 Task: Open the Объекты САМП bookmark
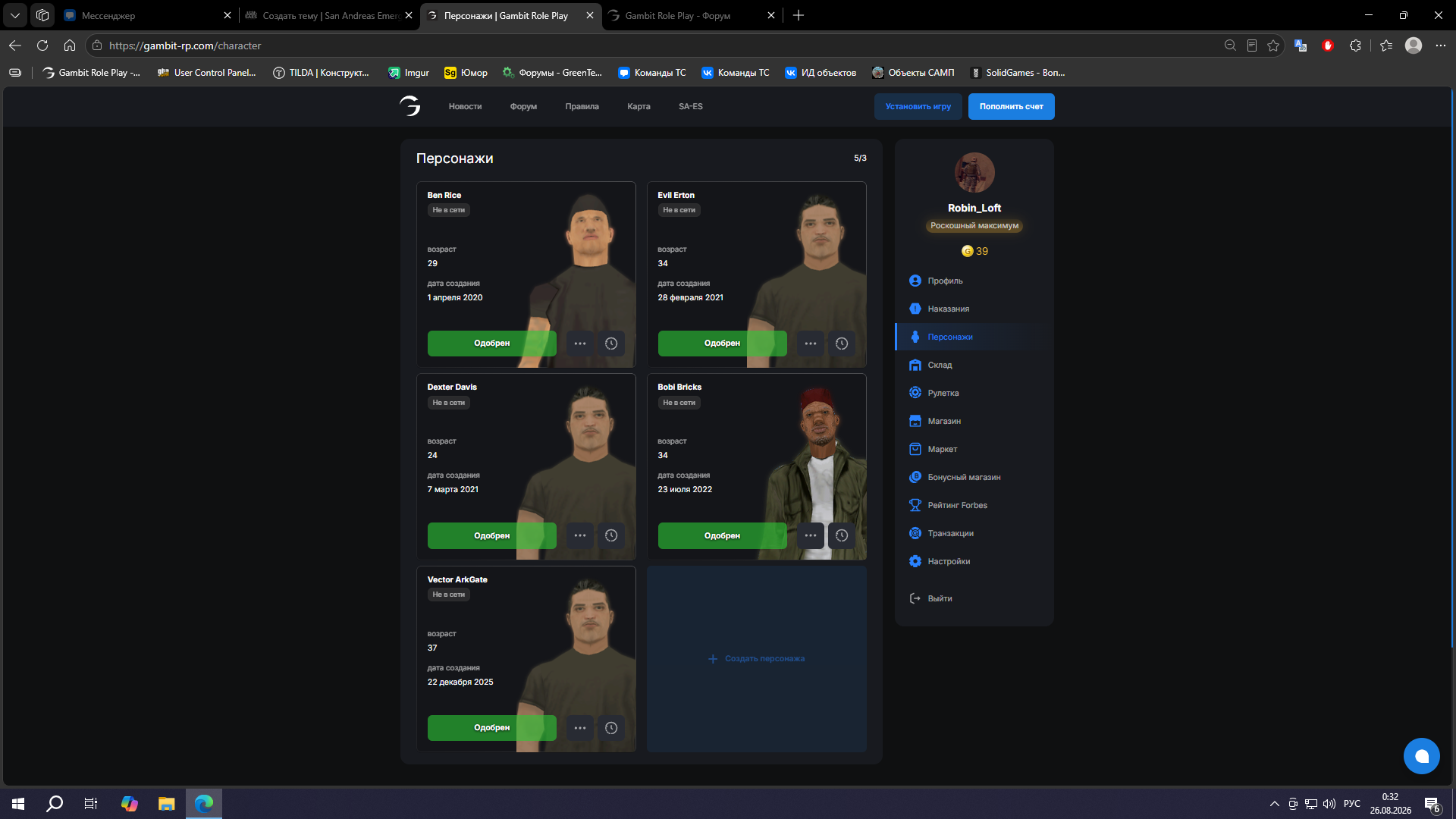pyautogui.click(x=913, y=73)
